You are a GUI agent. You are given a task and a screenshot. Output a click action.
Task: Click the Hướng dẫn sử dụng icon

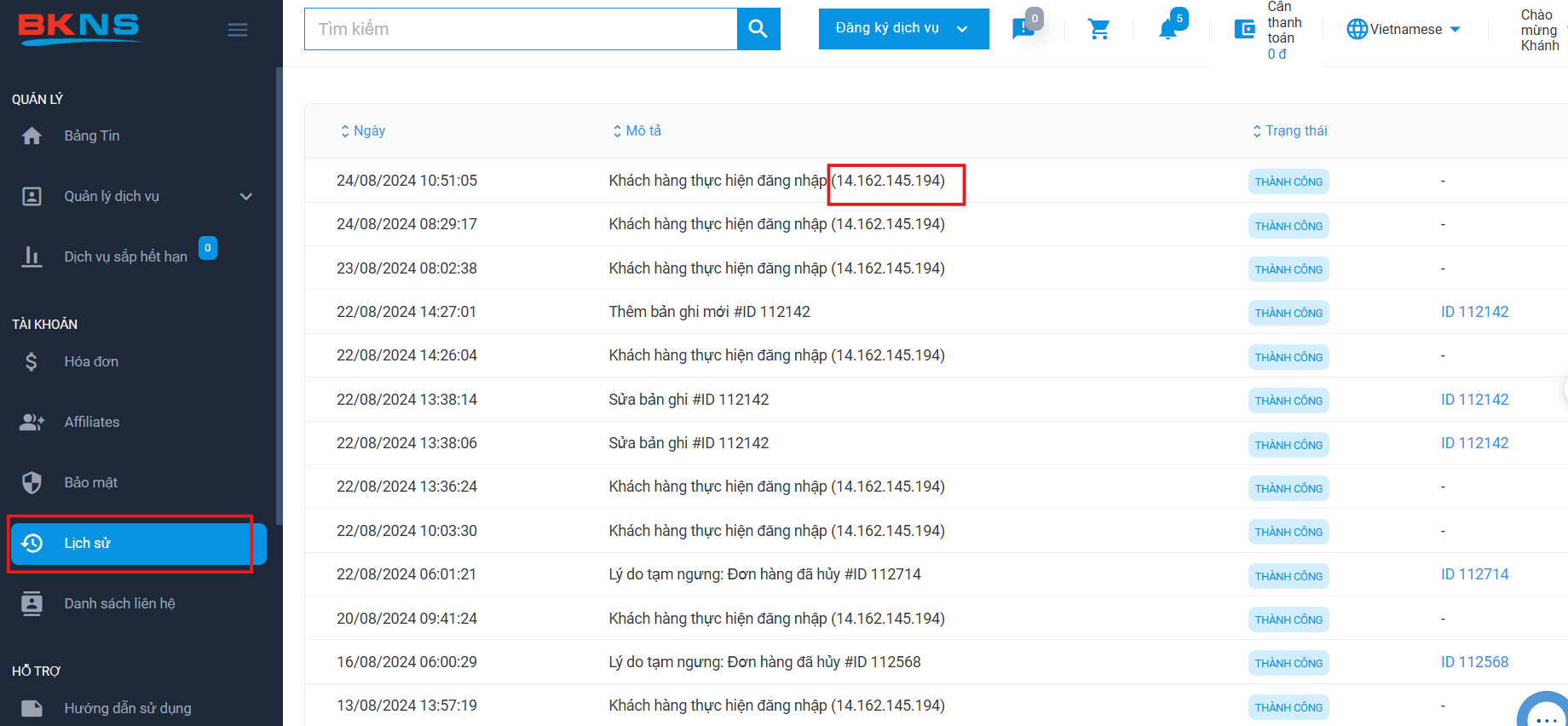[x=32, y=708]
